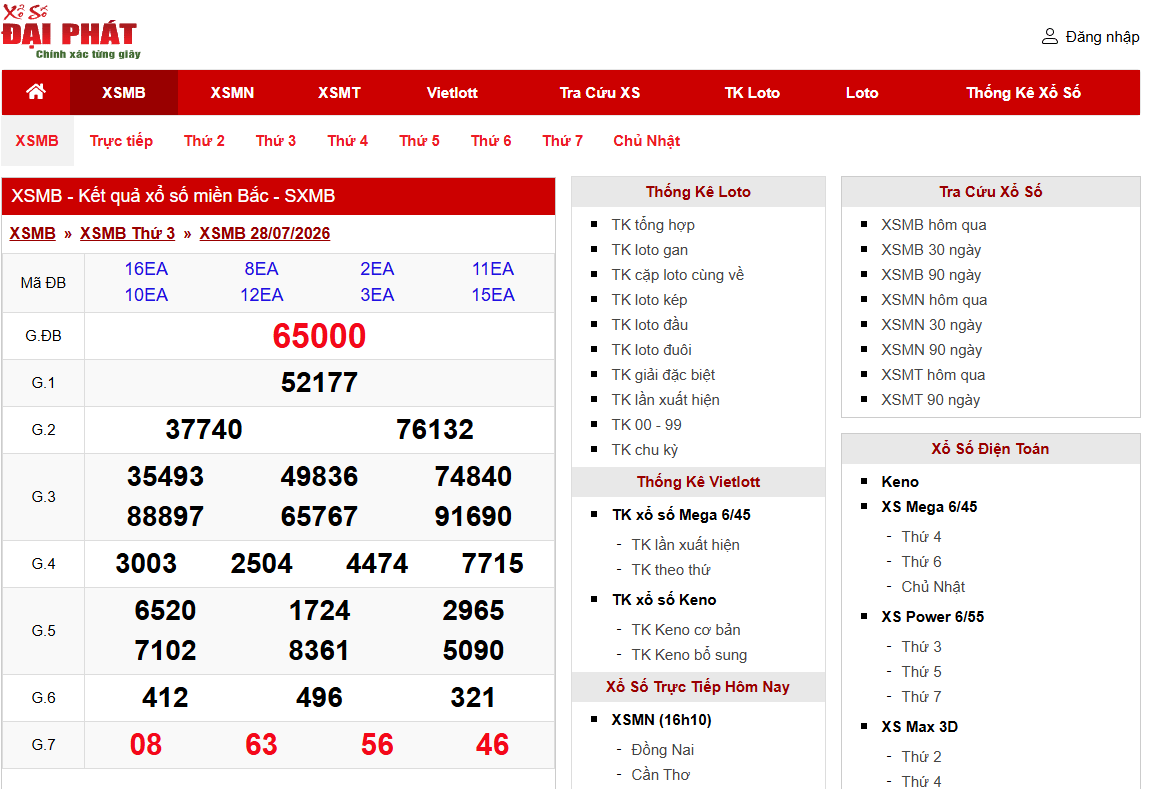Open XSMN 90 ngày link
The height and width of the screenshot is (789, 1150).
pyautogui.click(x=931, y=350)
